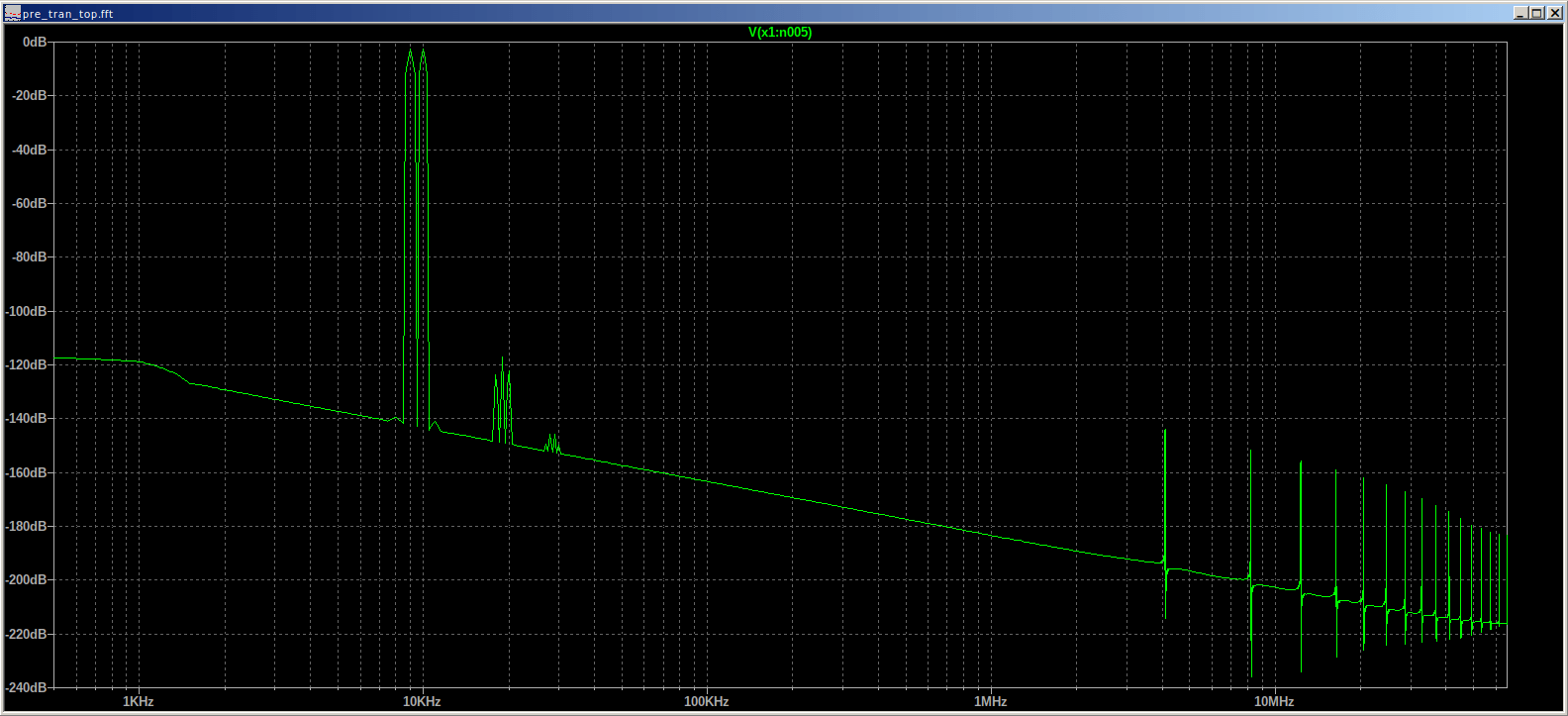Image resolution: width=1568 pixels, height=716 pixels.
Task: Click the pre_tran_top.fft window icon
Action: coord(12,13)
